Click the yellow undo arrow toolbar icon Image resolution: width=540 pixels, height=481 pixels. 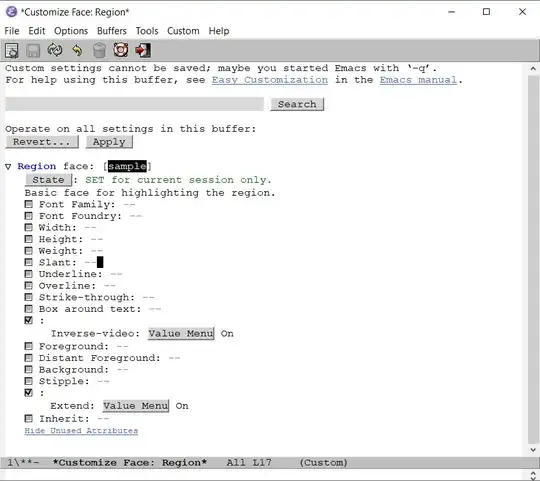pyautogui.click(x=77, y=51)
